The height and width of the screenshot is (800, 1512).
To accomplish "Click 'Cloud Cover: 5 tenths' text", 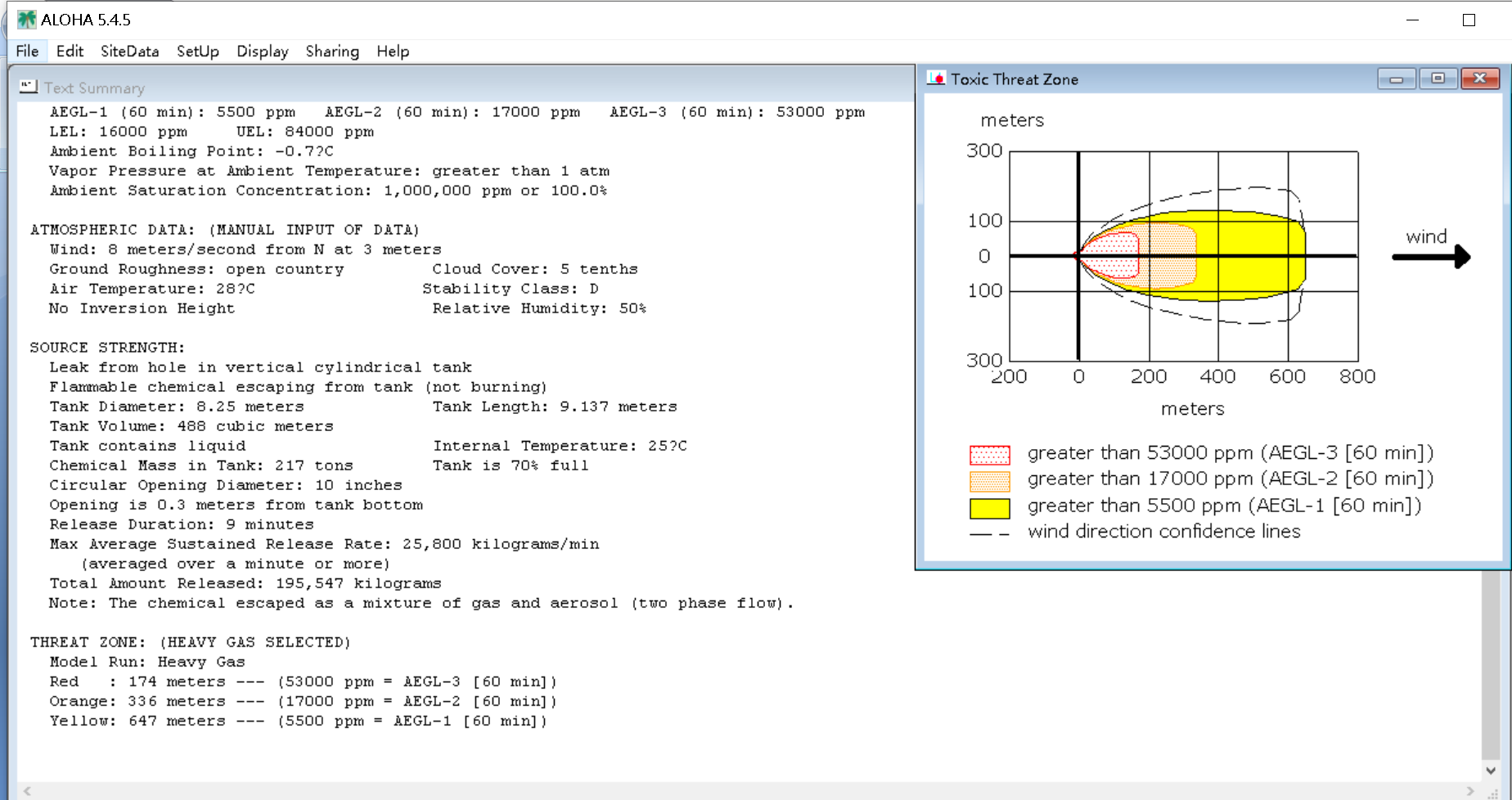I will click(535, 269).
